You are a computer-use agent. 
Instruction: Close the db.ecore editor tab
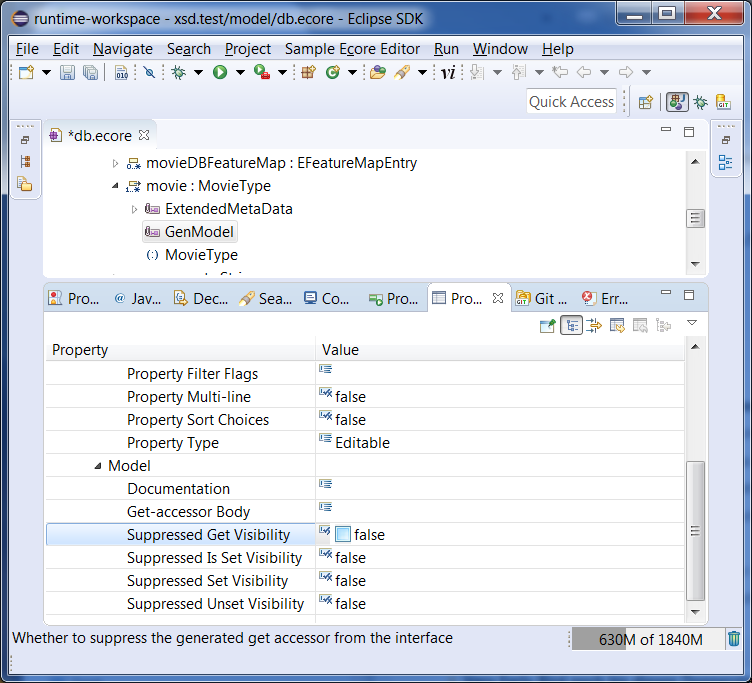click(144, 135)
